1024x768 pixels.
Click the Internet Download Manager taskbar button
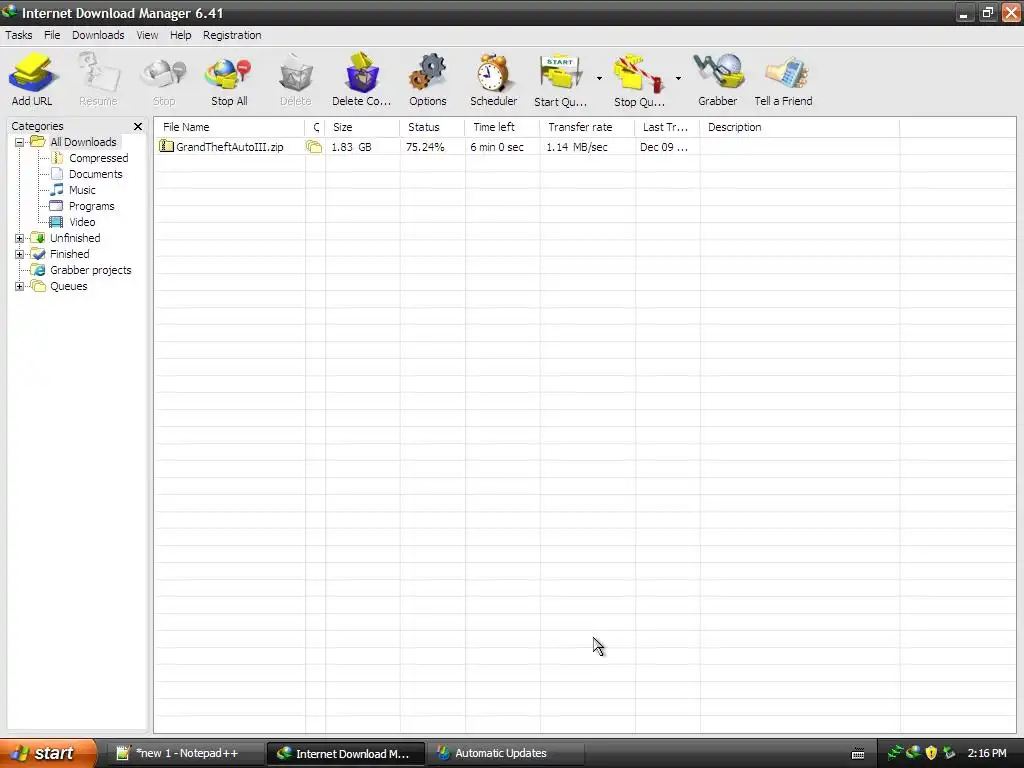point(346,754)
